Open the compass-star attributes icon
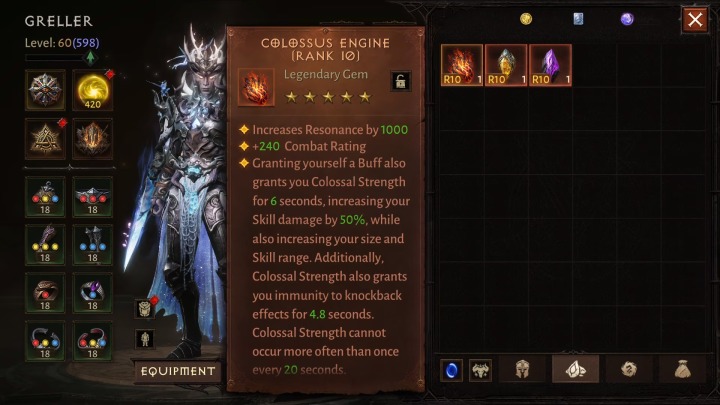Image resolution: width=720 pixels, height=405 pixels. [45, 90]
